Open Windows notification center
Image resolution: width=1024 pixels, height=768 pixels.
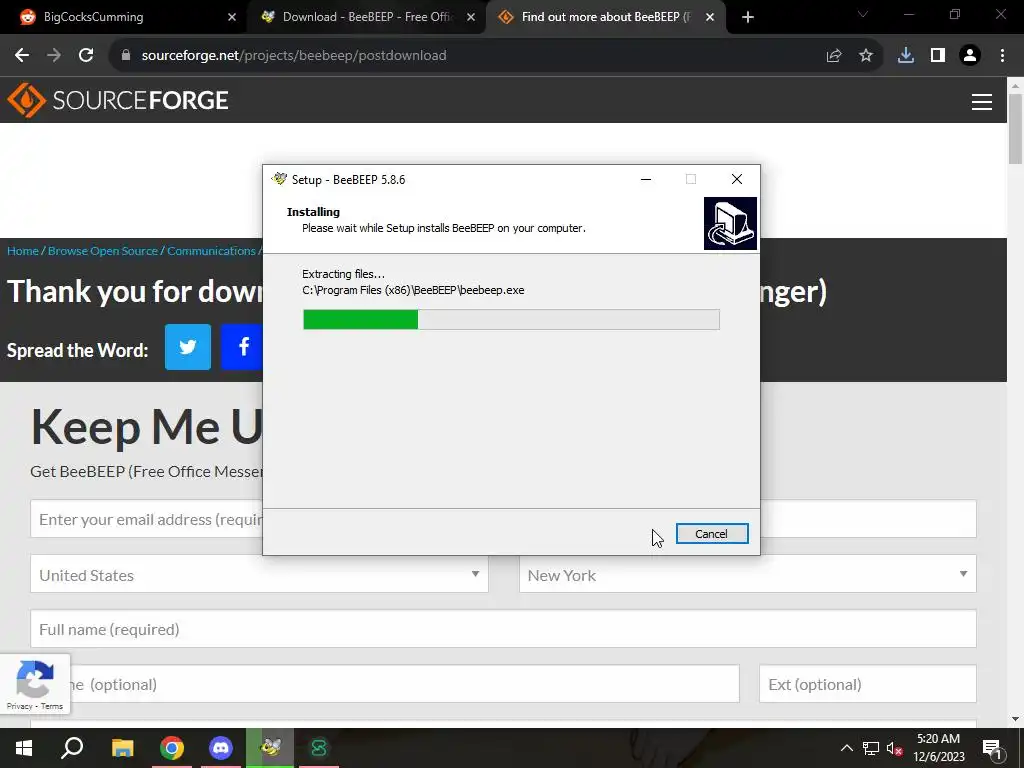(992, 748)
